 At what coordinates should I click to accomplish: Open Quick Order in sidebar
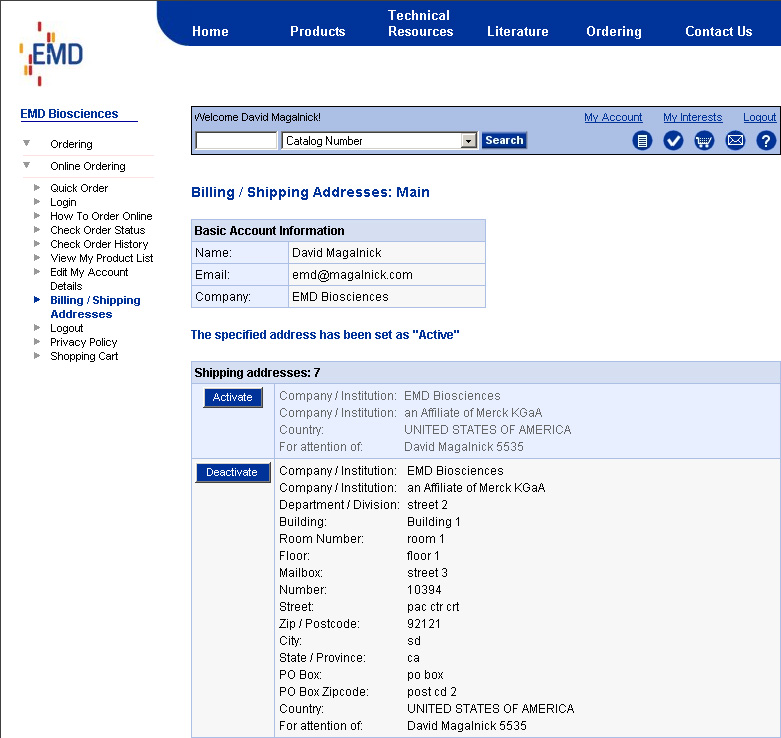(79, 188)
